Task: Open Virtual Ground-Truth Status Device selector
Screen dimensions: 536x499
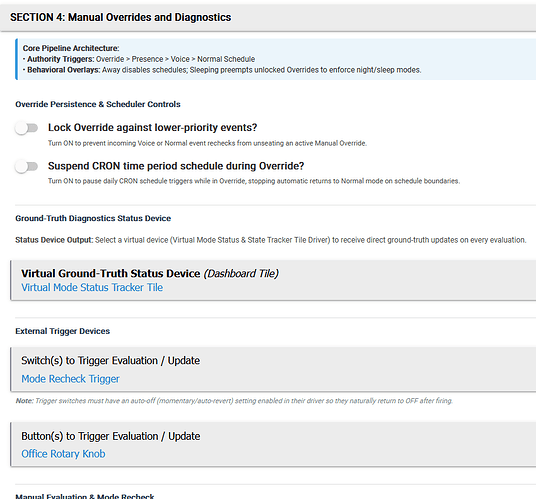Action: point(273,280)
